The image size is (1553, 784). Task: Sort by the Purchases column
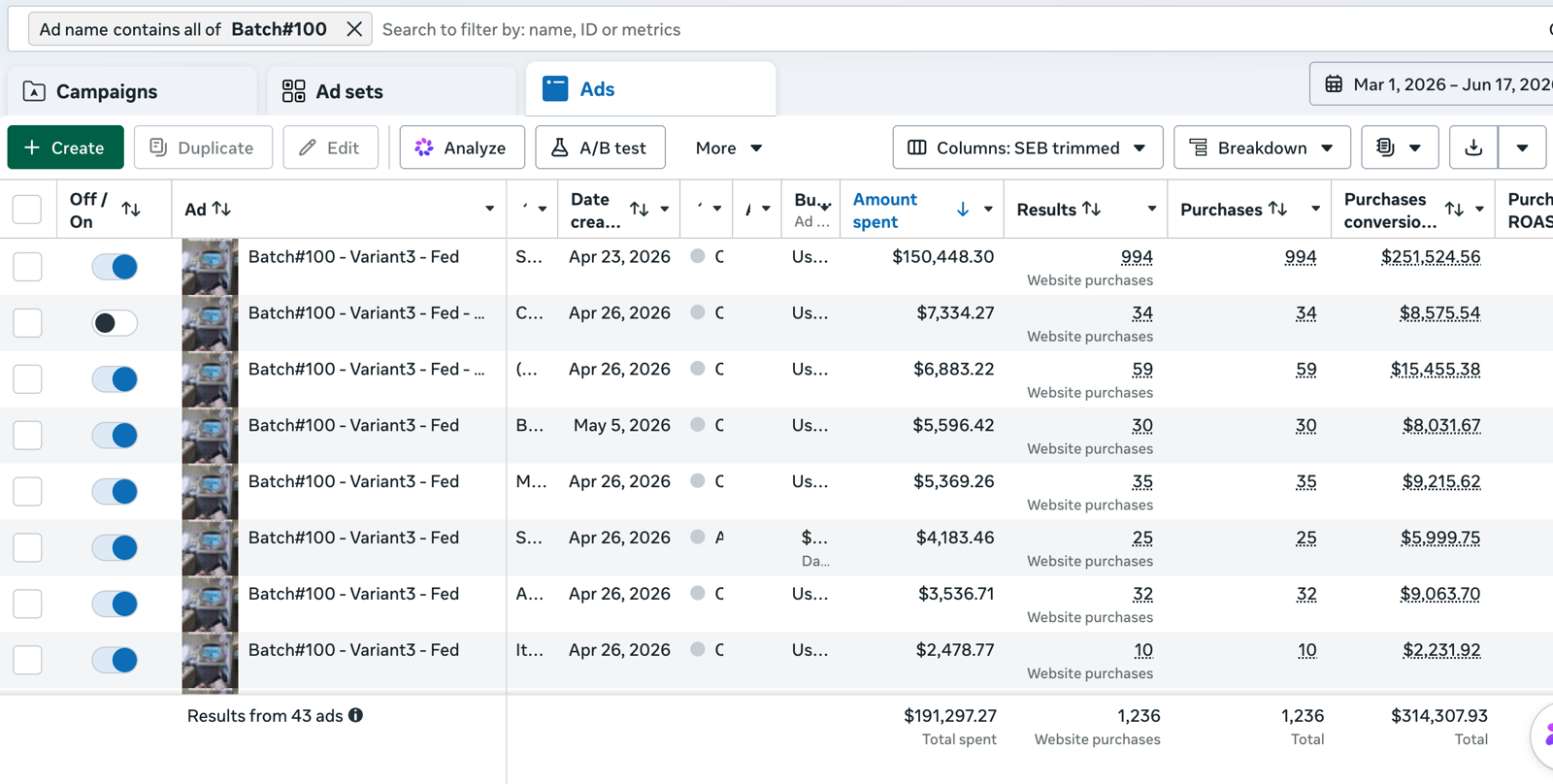point(1277,209)
